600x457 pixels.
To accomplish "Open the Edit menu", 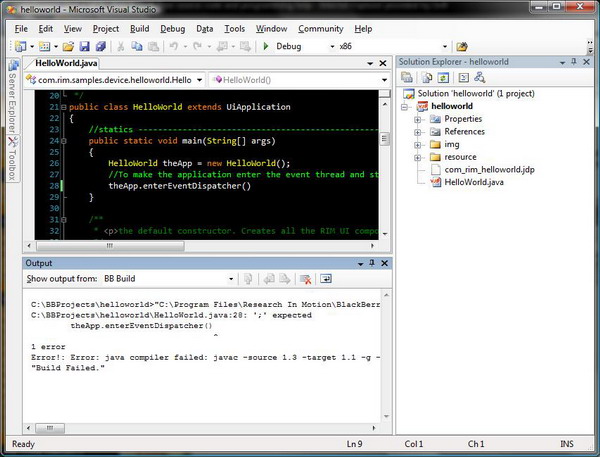I will (46, 29).
